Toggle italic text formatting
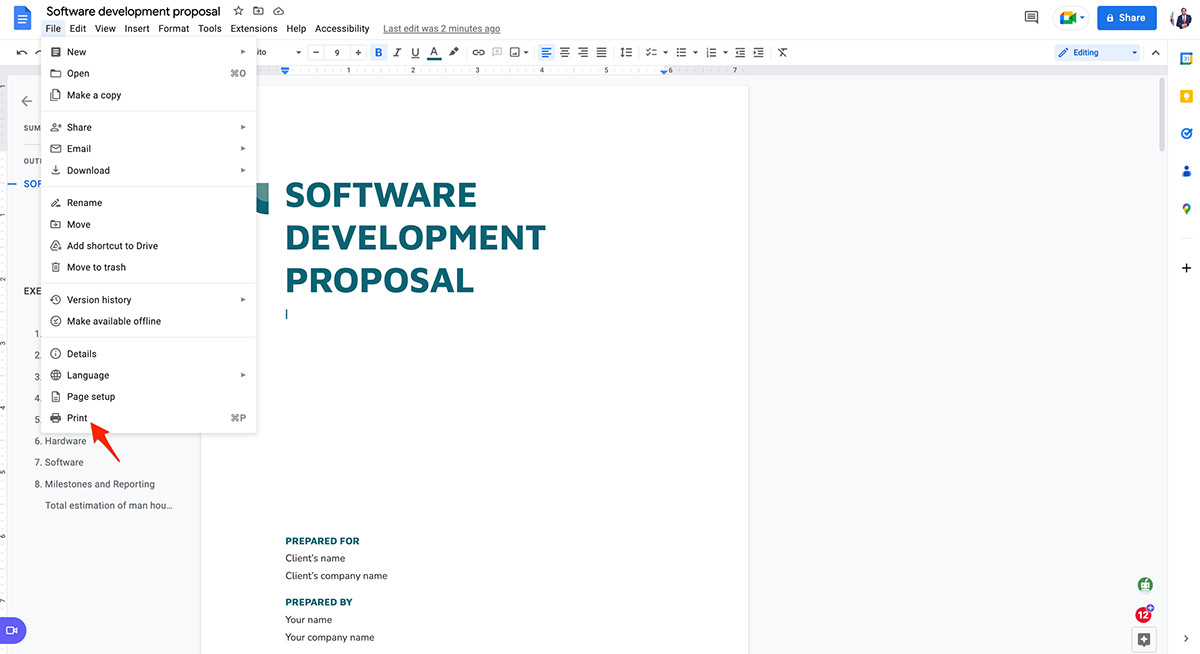This screenshot has height=654, width=1200. [397, 52]
